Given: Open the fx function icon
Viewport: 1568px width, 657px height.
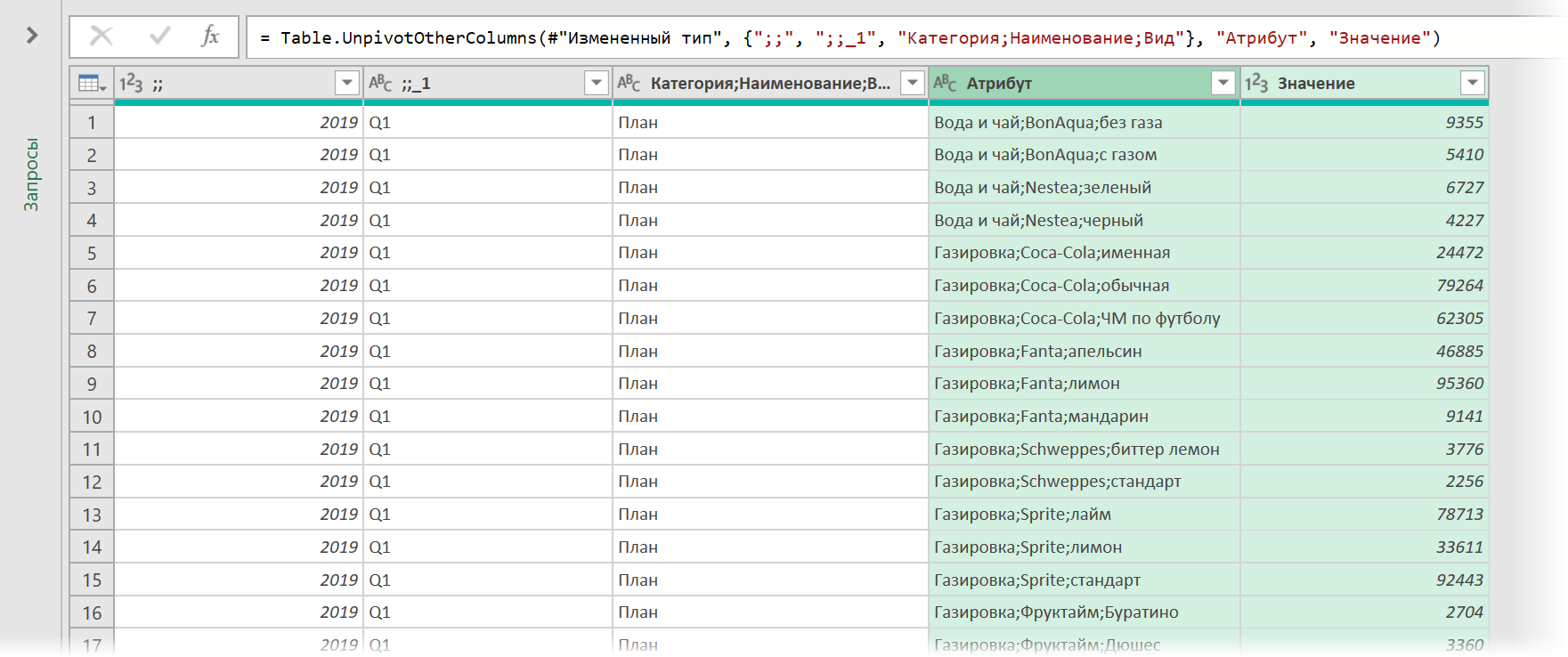Looking at the screenshot, I should pos(211,36).
